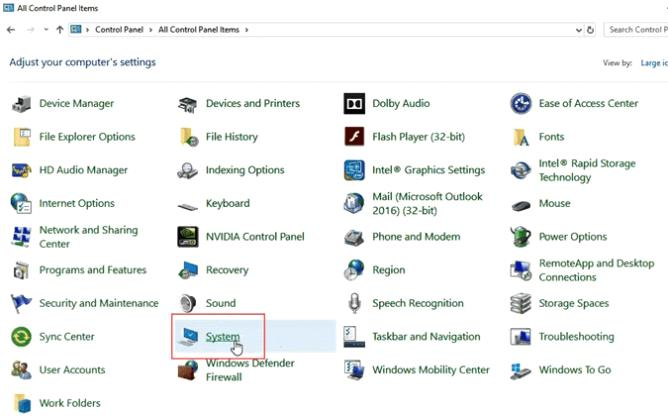Open the File Explorer Options icon

(21, 137)
